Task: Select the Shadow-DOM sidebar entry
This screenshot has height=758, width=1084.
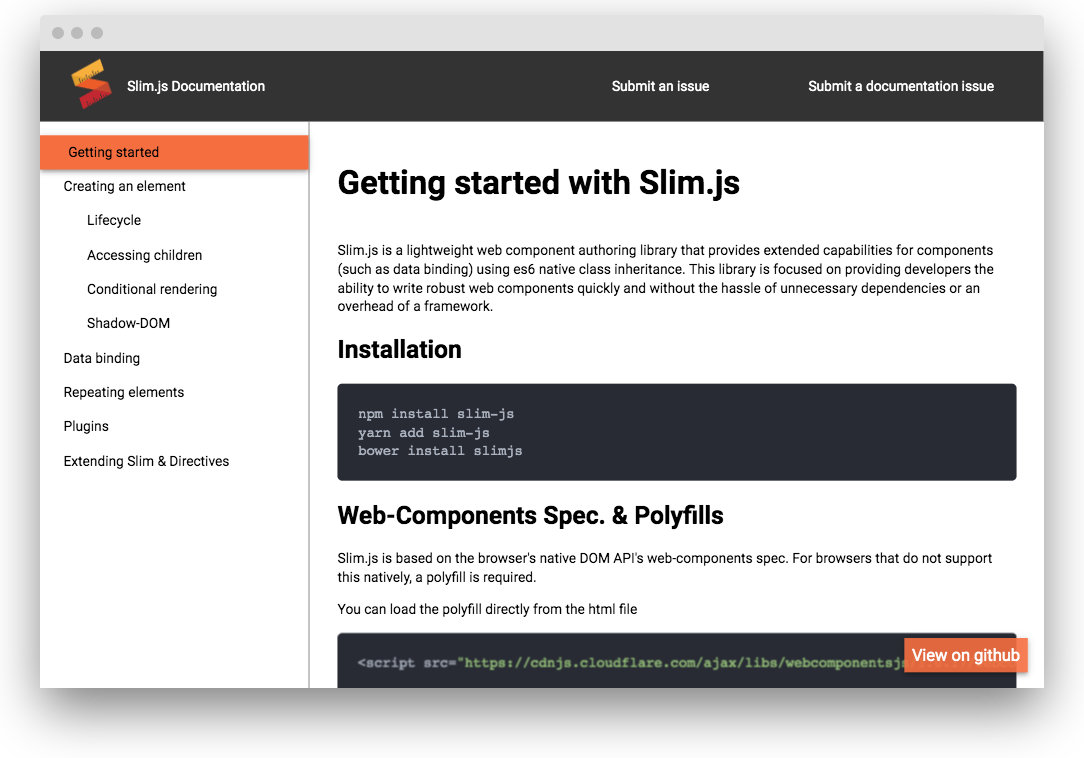Action: 129,323
